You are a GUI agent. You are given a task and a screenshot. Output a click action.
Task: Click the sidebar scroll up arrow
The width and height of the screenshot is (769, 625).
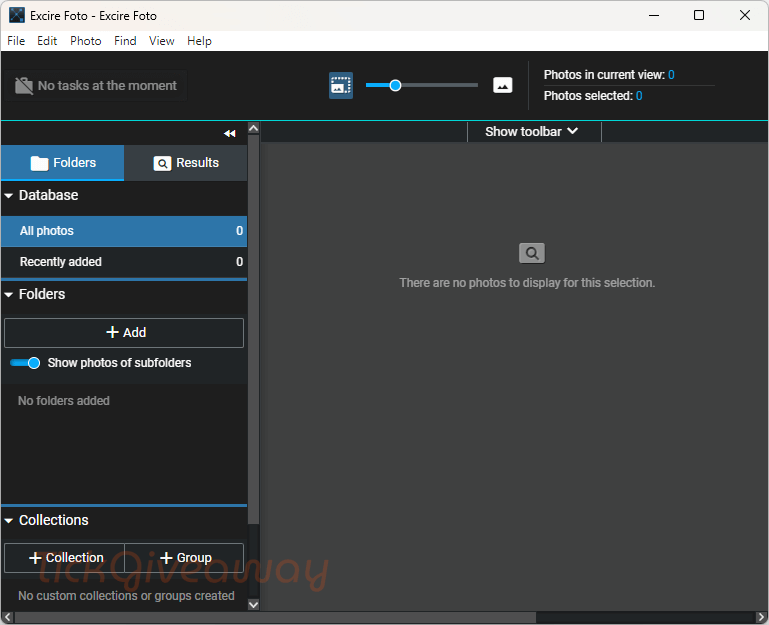(254, 128)
